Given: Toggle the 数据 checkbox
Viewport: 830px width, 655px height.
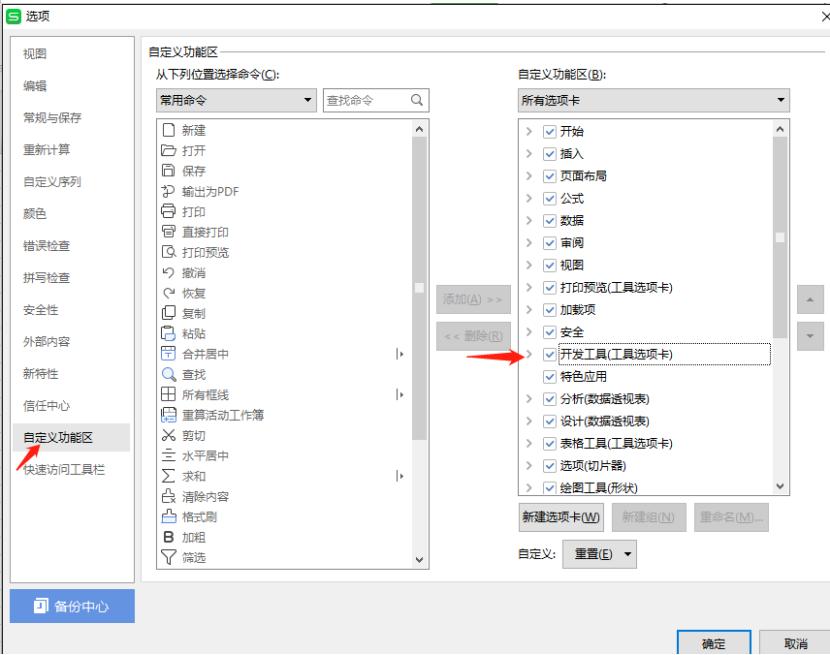Looking at the screenshot, I should pyautogui.click(x=549, y=220).
